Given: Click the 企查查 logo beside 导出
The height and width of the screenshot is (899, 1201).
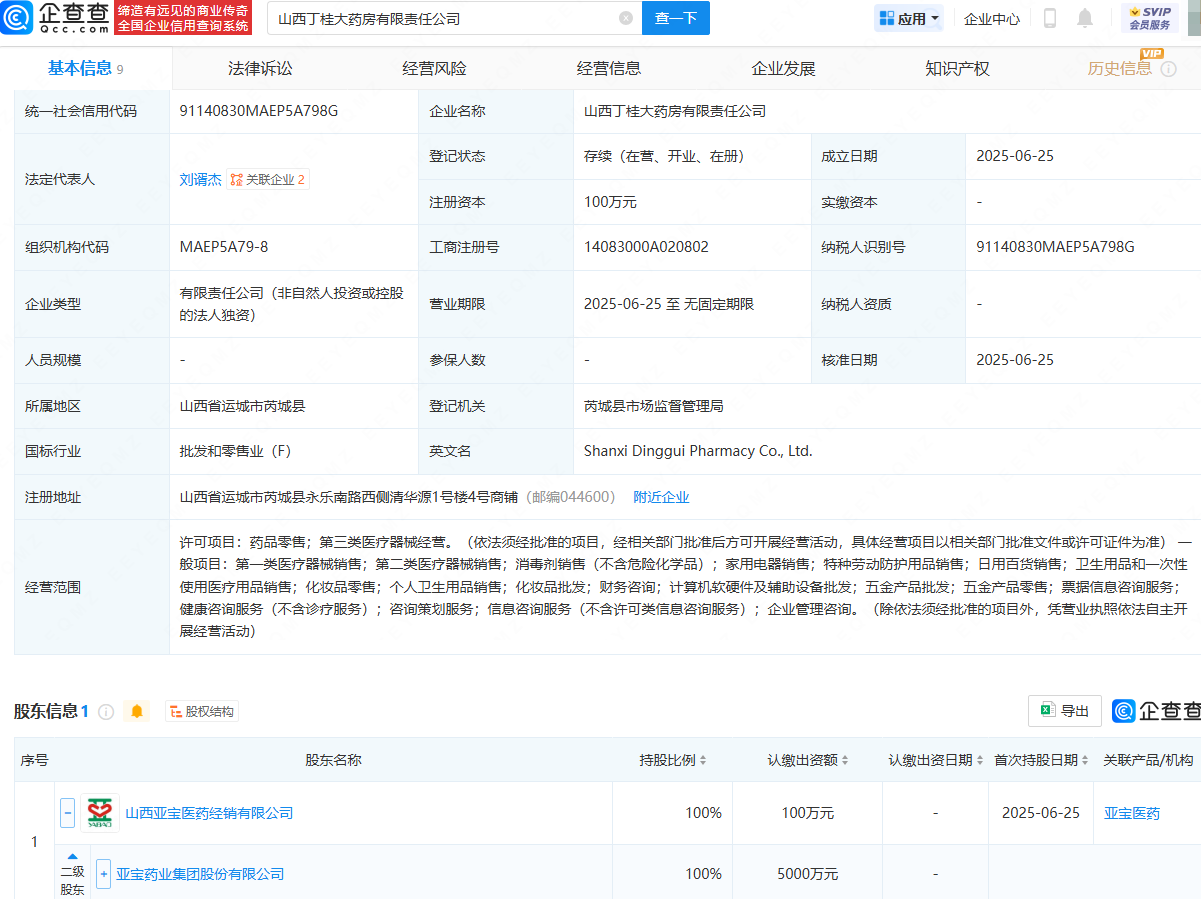Looking at the screenshot, I should 1157,711.
